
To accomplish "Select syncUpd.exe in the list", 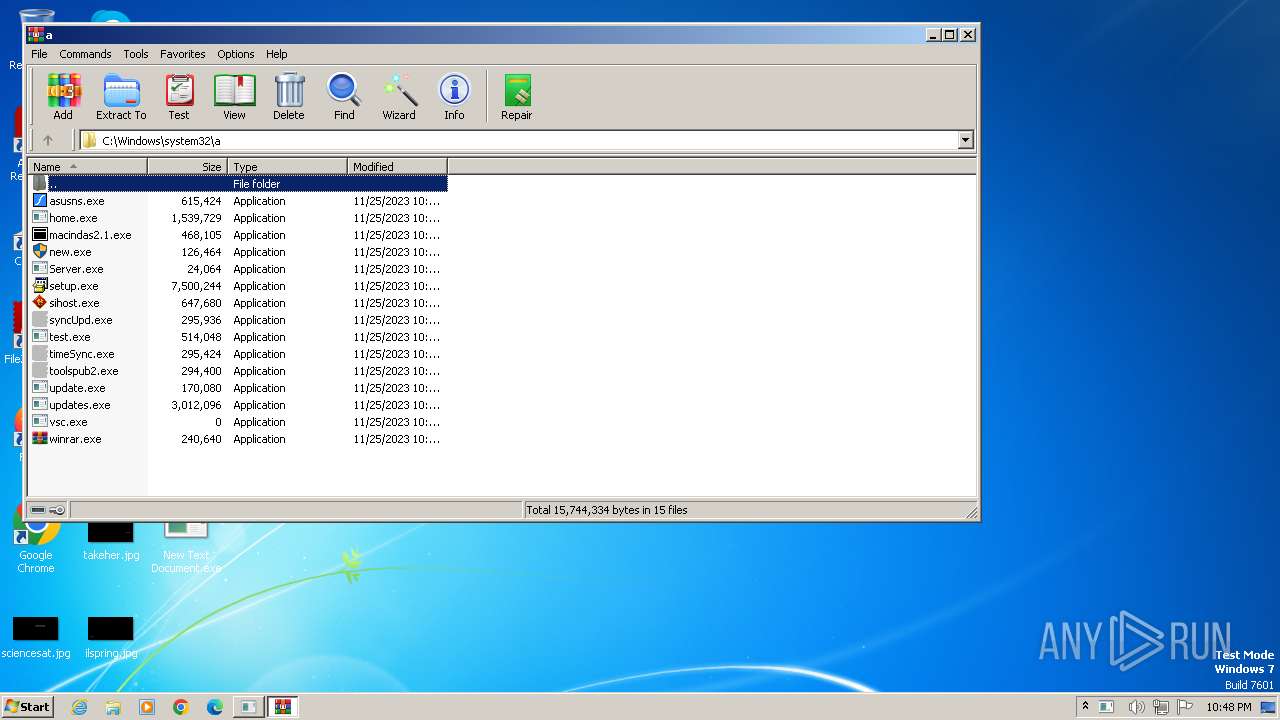I will click(80, 320).
